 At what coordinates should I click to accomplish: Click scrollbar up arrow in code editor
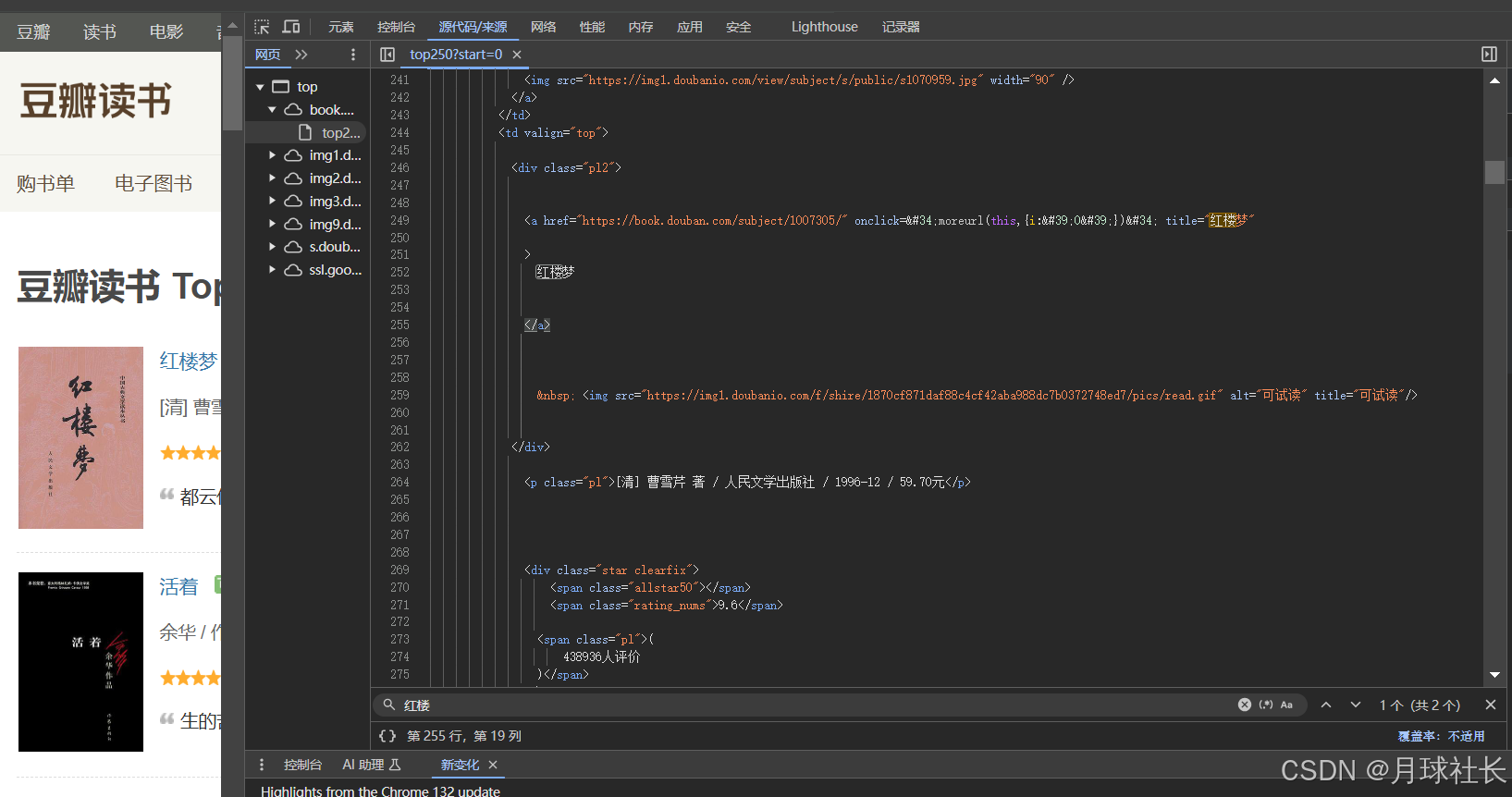(1494, 80)
